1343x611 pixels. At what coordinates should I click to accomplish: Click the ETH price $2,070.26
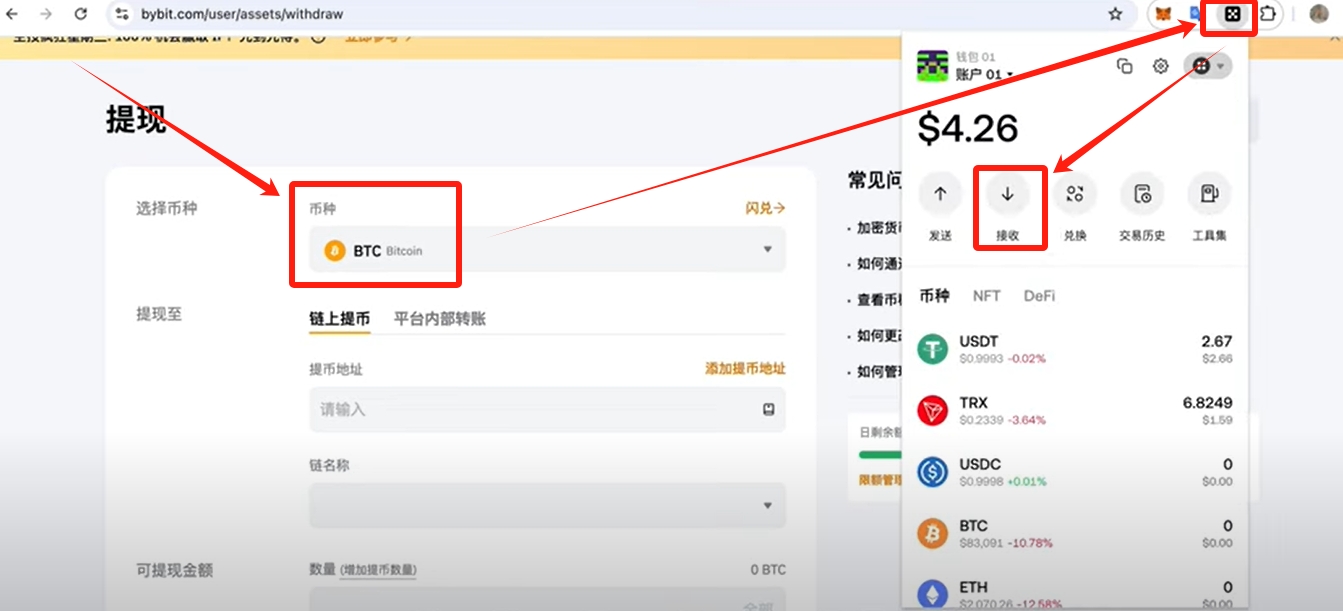pyautogui.click(x=984, y=603)
